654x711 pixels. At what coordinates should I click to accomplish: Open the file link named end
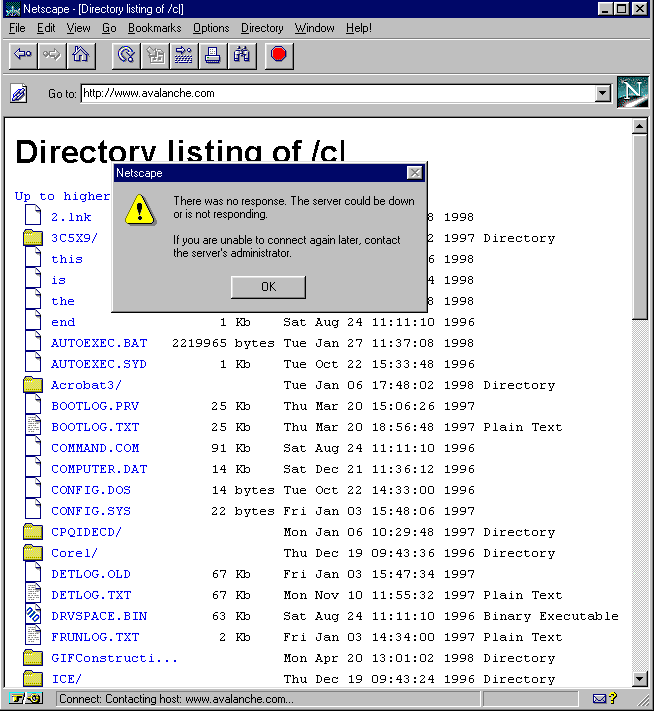(63, 322)
